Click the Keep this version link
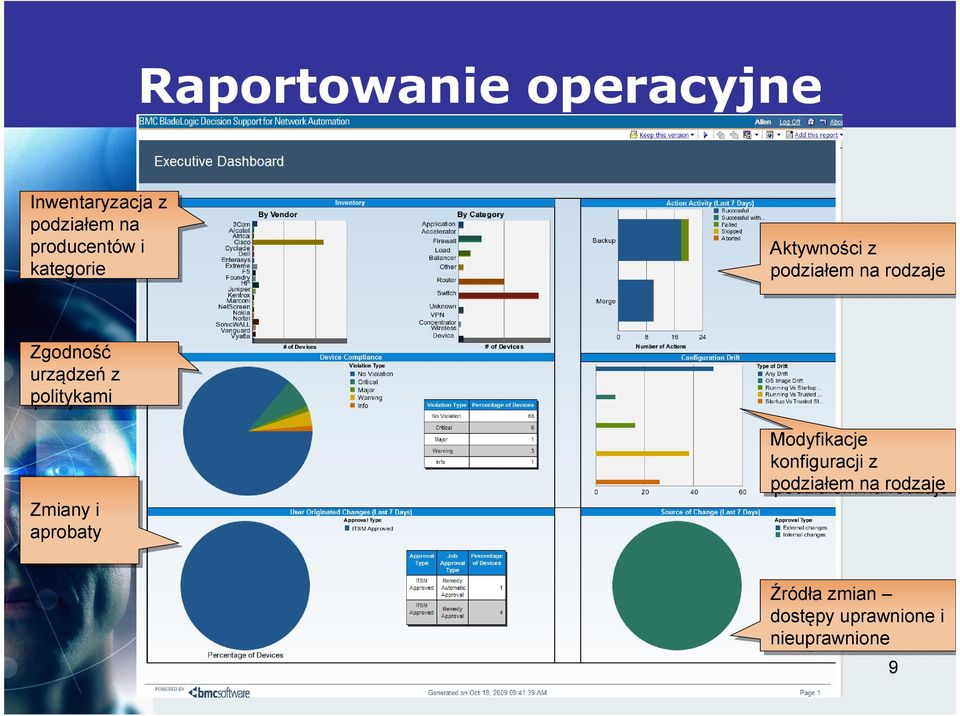The image size is (960, 716). coord(664,135)
